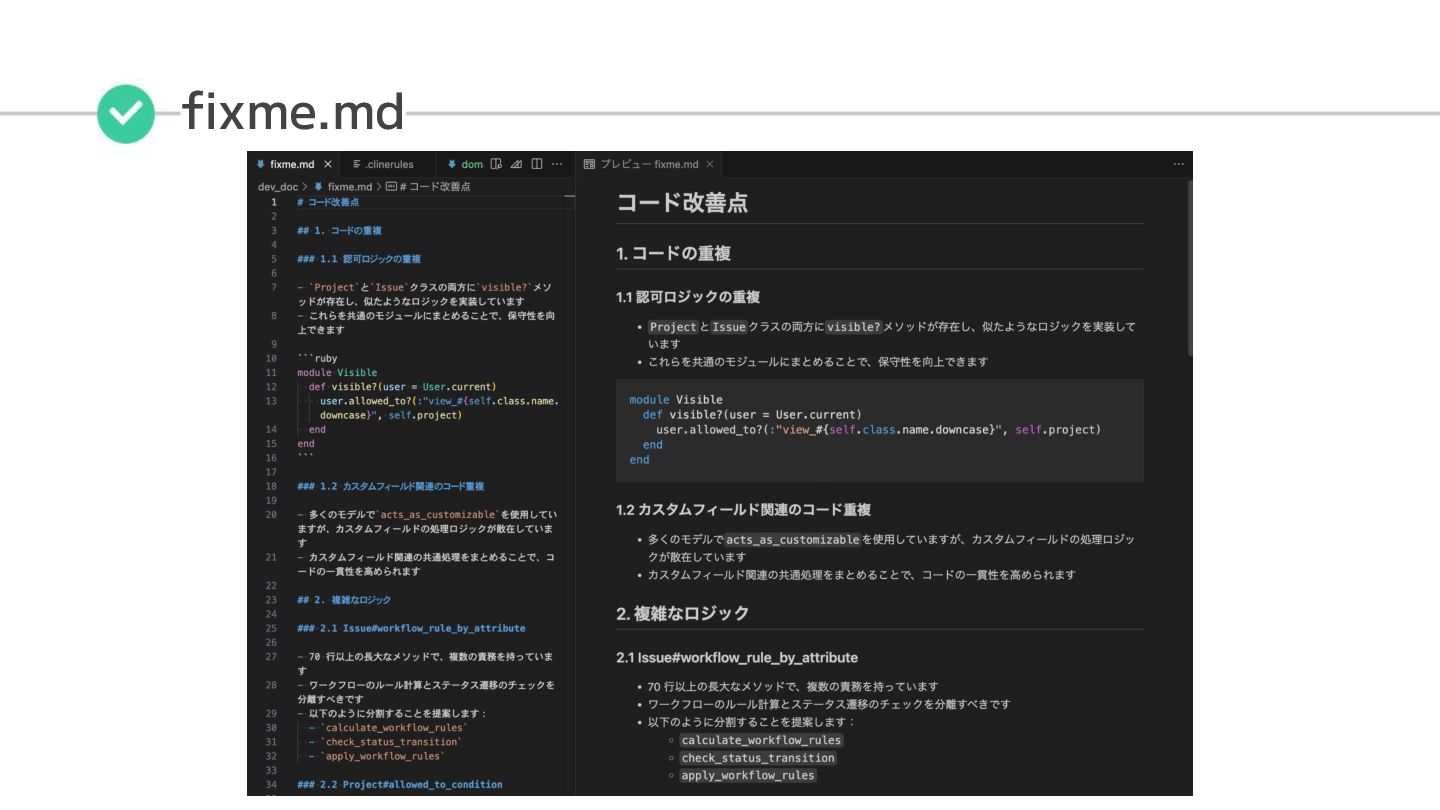
Task: Click '`check_status_transition`' in source editor
Action: click(390, 742)
